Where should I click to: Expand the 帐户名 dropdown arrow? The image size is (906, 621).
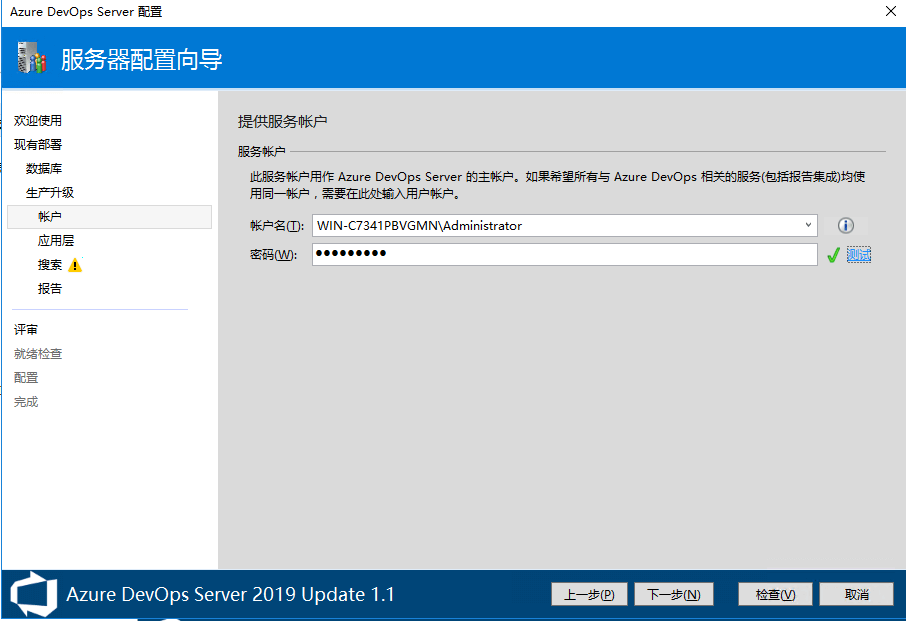tap(808, 226)
